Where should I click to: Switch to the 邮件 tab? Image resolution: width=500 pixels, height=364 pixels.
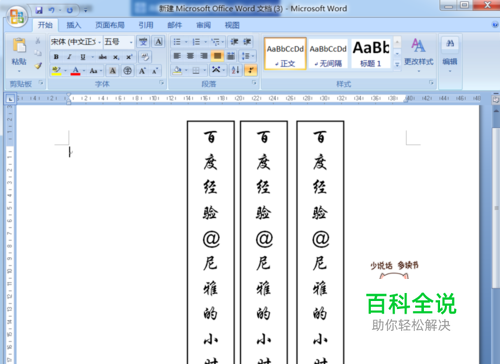click(x=175, y=25)
